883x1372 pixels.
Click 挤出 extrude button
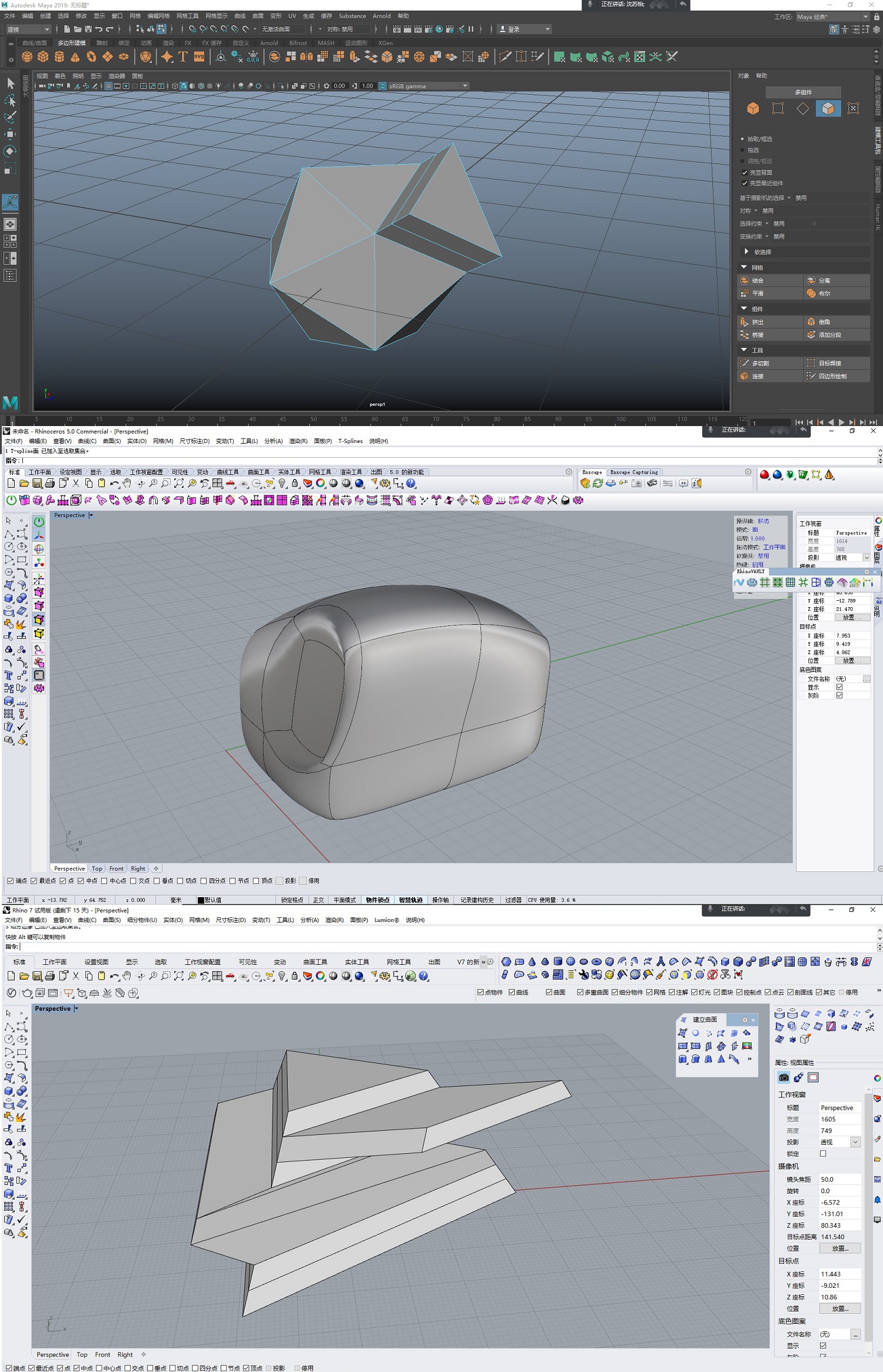(770, 322)
